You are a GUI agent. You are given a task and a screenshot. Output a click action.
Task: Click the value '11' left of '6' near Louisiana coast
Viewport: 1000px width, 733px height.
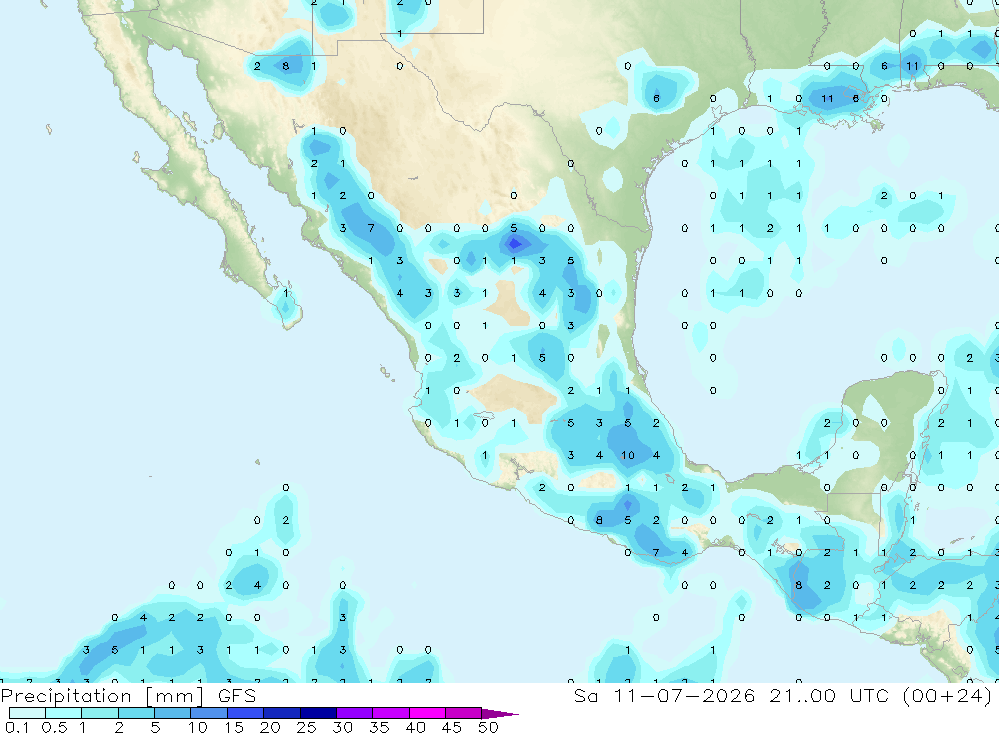tap(827, 98)
